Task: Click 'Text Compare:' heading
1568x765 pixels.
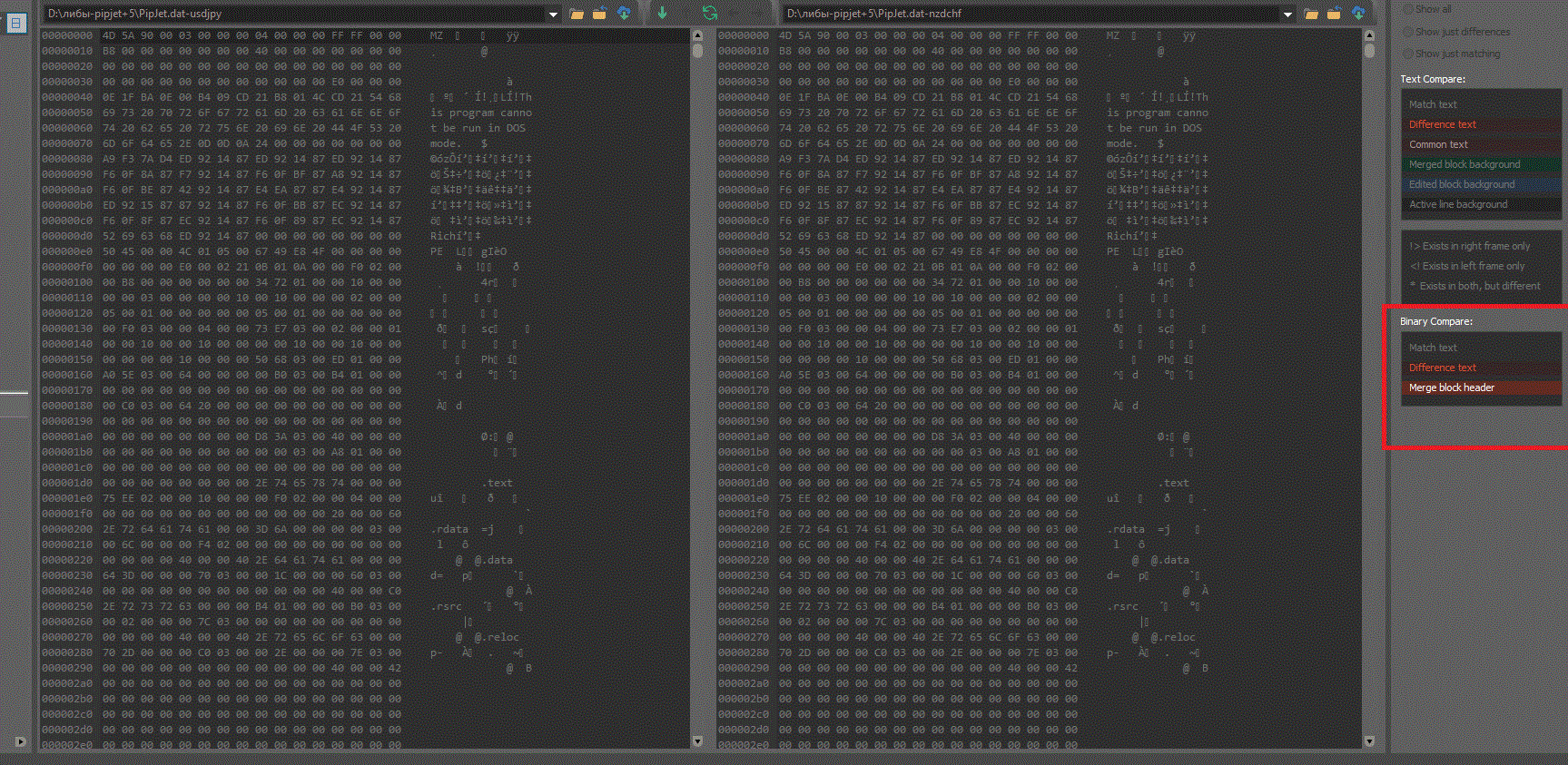Action: click(x=1432, y=79)
